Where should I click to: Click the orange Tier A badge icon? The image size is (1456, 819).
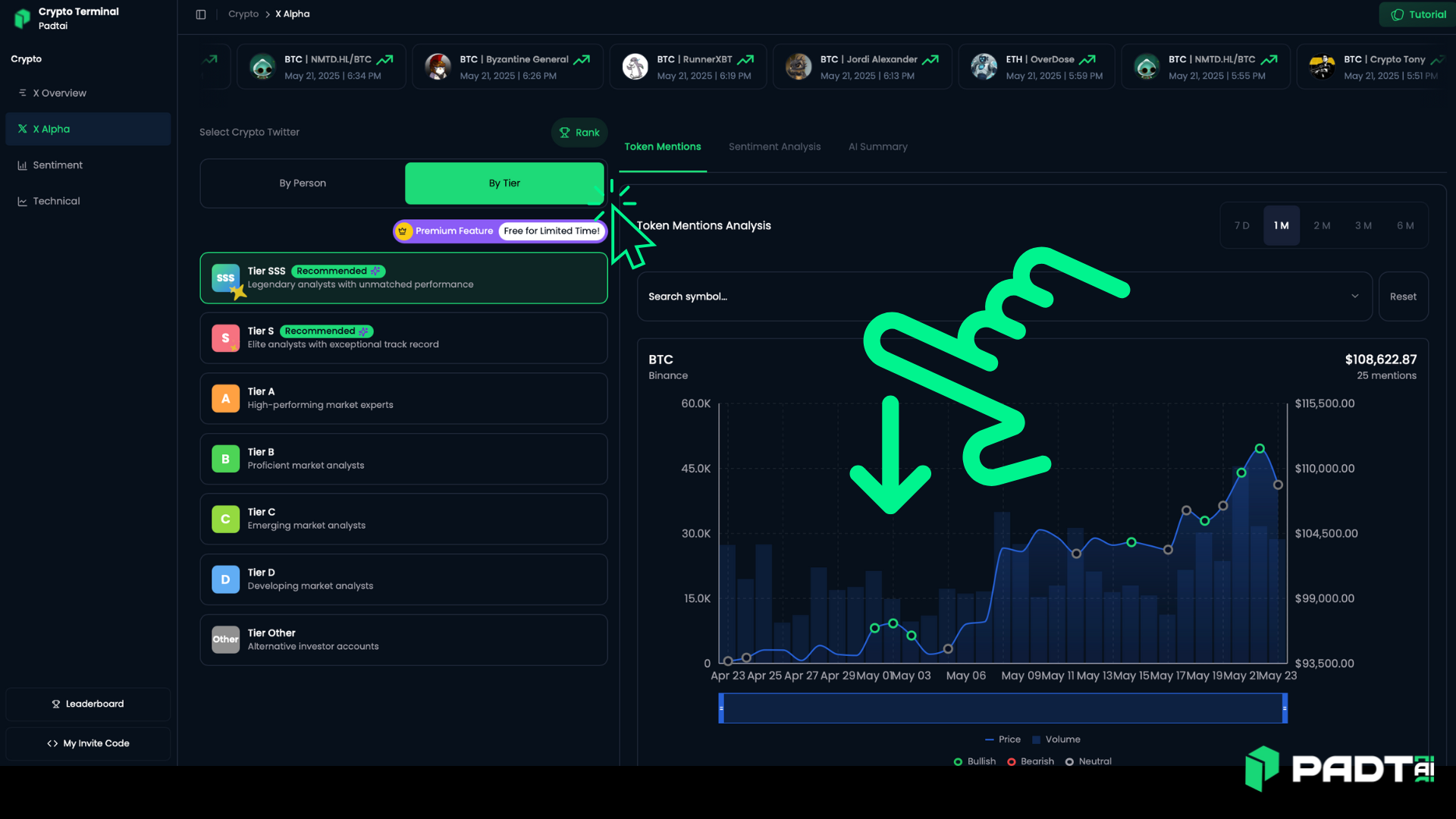(x=225, y=399)
